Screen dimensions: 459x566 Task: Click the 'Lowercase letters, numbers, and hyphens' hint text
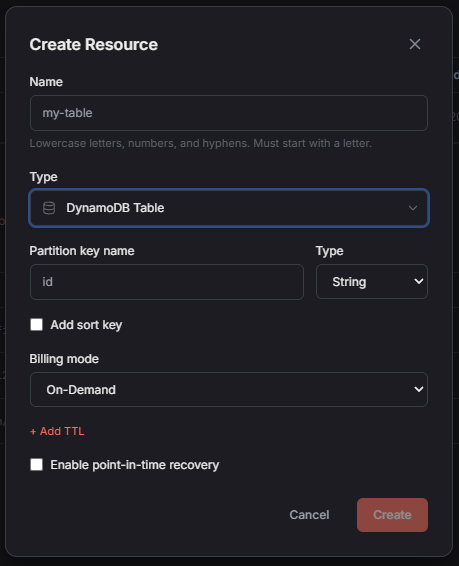tap(200, 143)
